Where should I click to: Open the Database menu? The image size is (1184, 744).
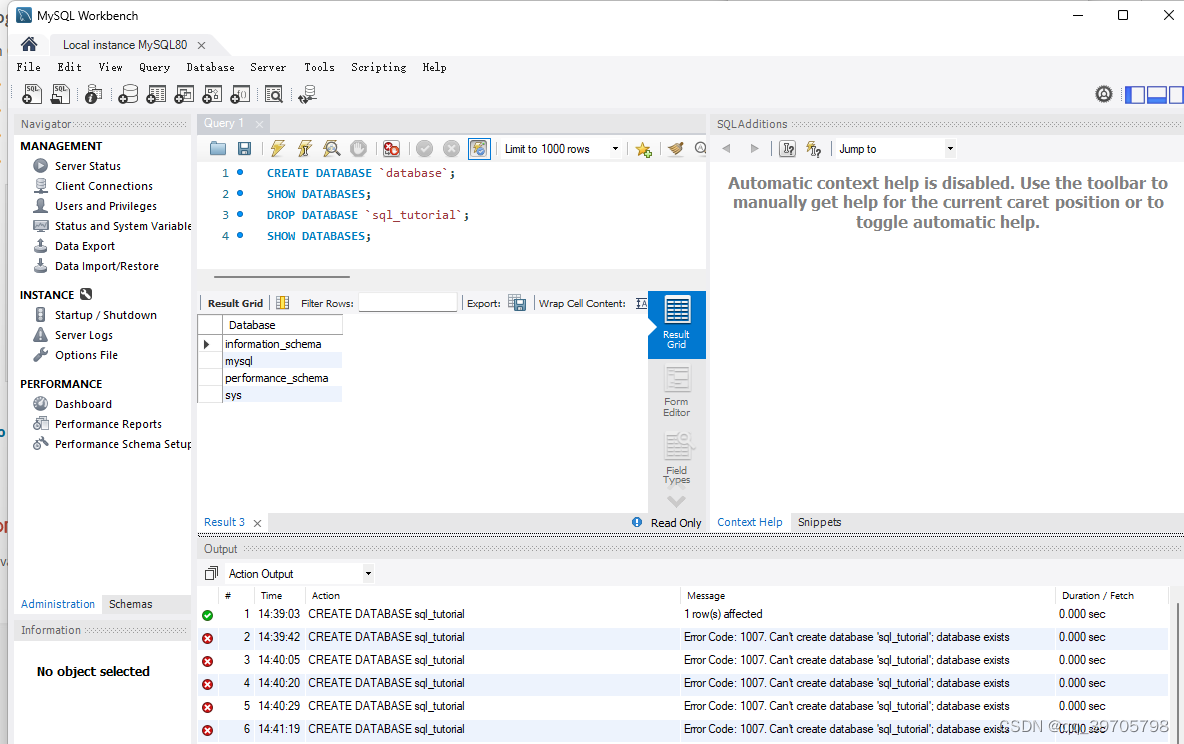pos(210,67)
